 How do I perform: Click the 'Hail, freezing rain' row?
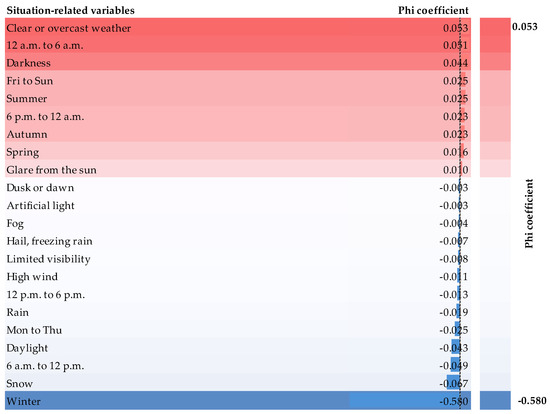pos(238,241)
